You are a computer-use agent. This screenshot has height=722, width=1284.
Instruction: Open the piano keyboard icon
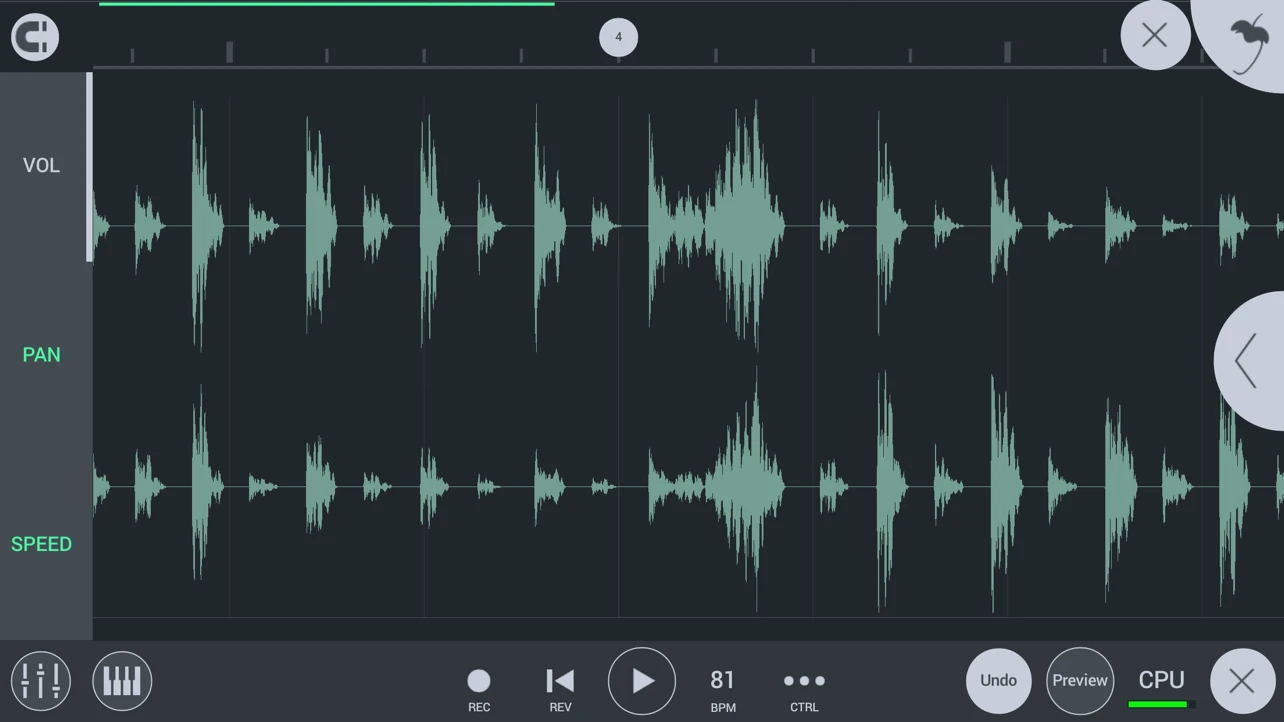122,681
